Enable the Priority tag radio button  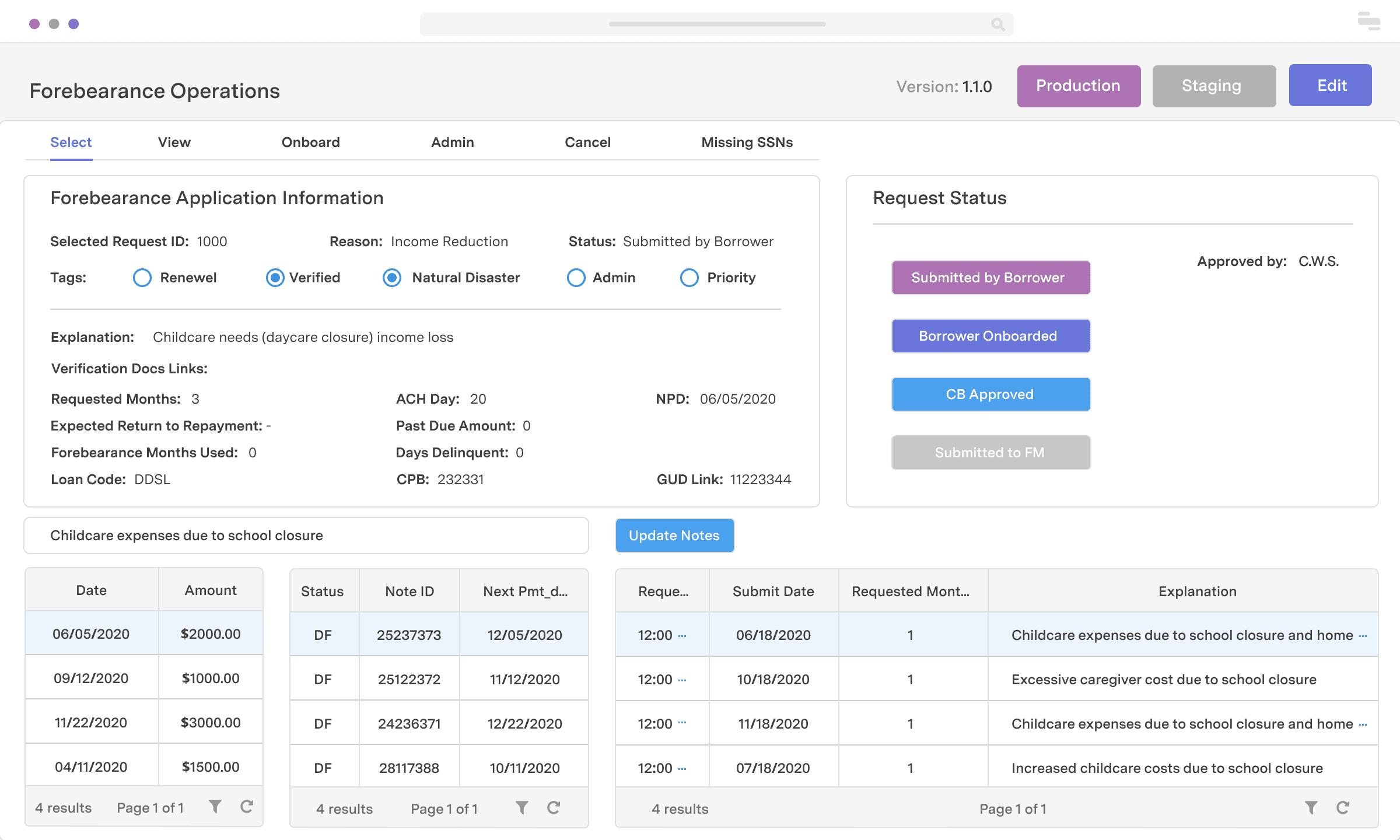tap(689, 278)
